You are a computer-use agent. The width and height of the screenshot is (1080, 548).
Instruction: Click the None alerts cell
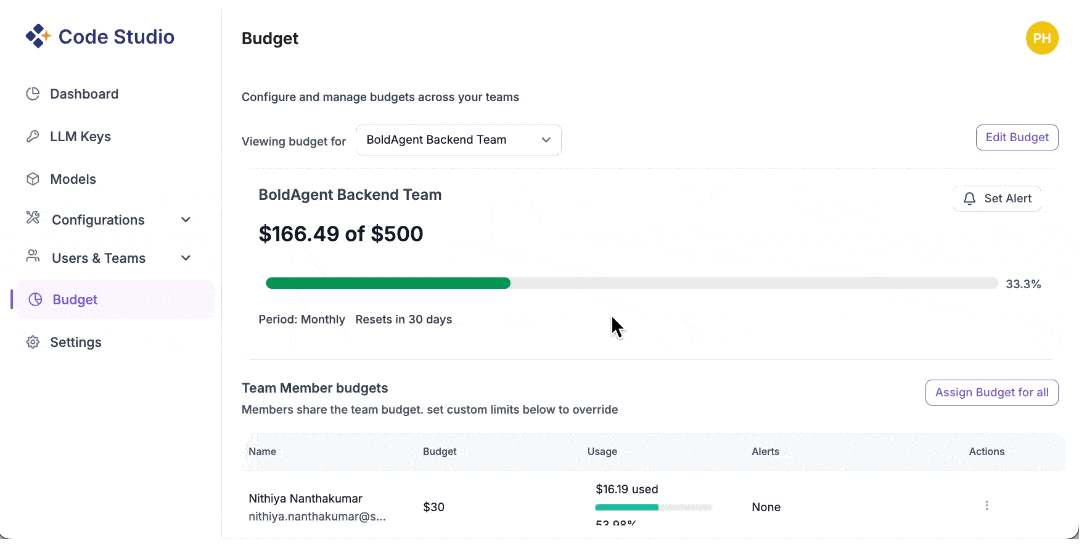point(766,507)
